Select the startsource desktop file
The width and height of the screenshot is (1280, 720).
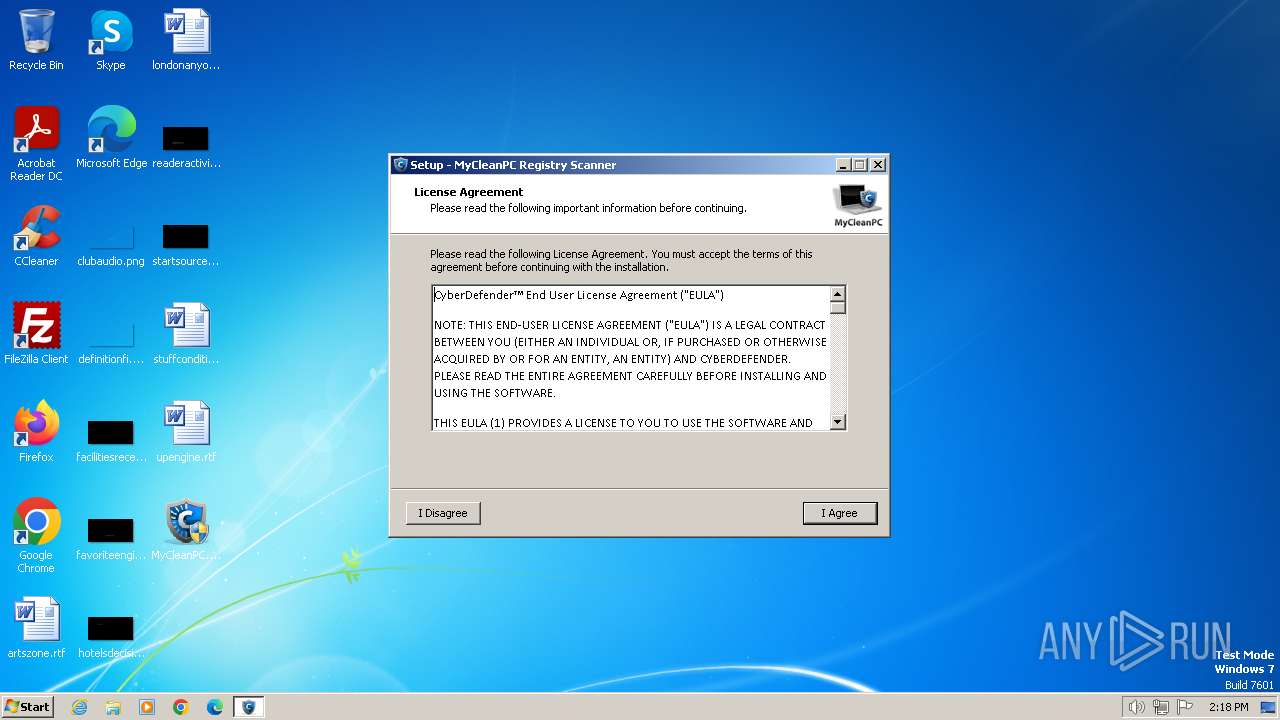click(x=186, y=243)
